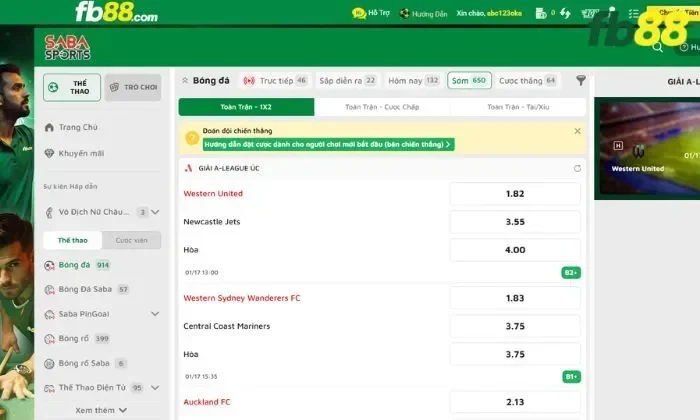700x420 pixels.
Task: Switch to Toàn Trận - Cược Chấp tab
Action: click(x=381, y=107)
